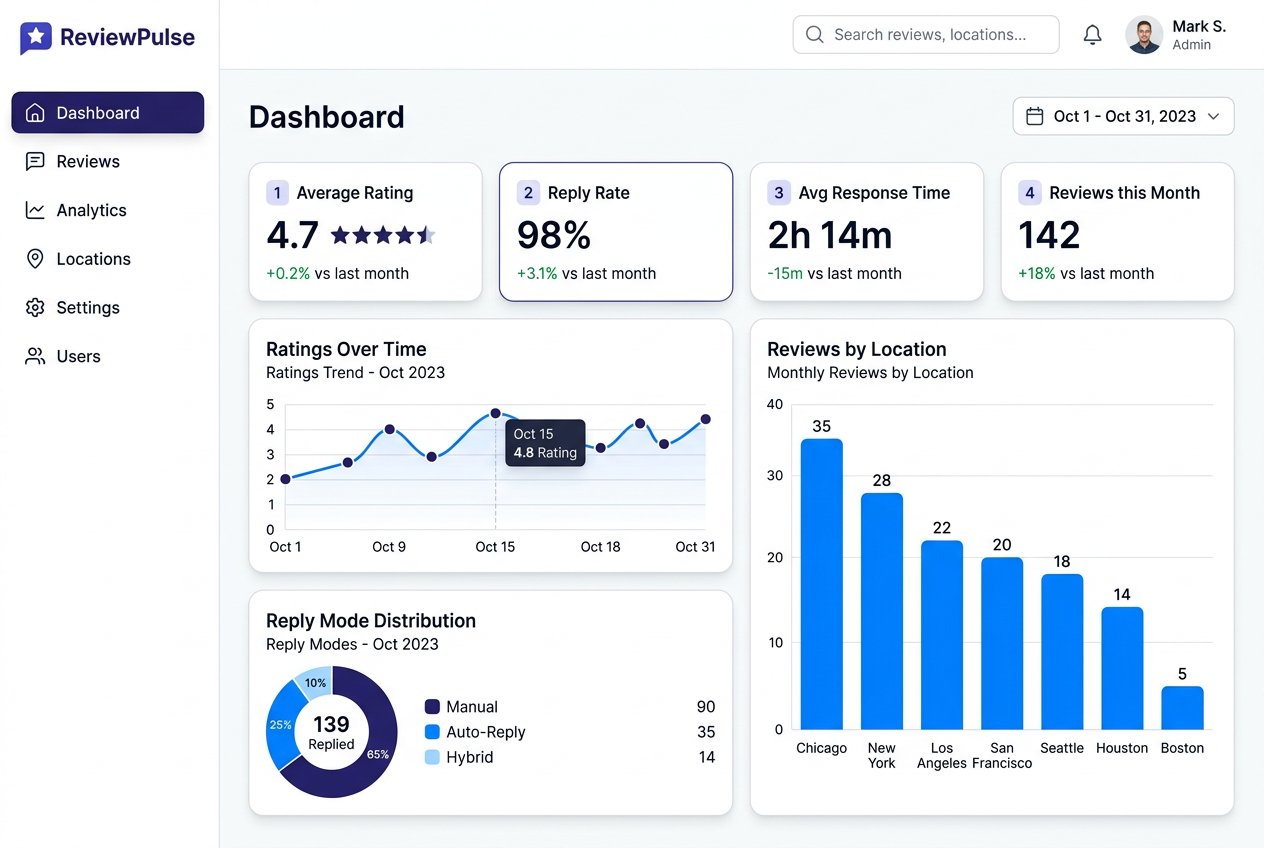Viewport: 1264px width, 848px height.
Task: Click the 98% reply rate value
Action: (554, 235)
